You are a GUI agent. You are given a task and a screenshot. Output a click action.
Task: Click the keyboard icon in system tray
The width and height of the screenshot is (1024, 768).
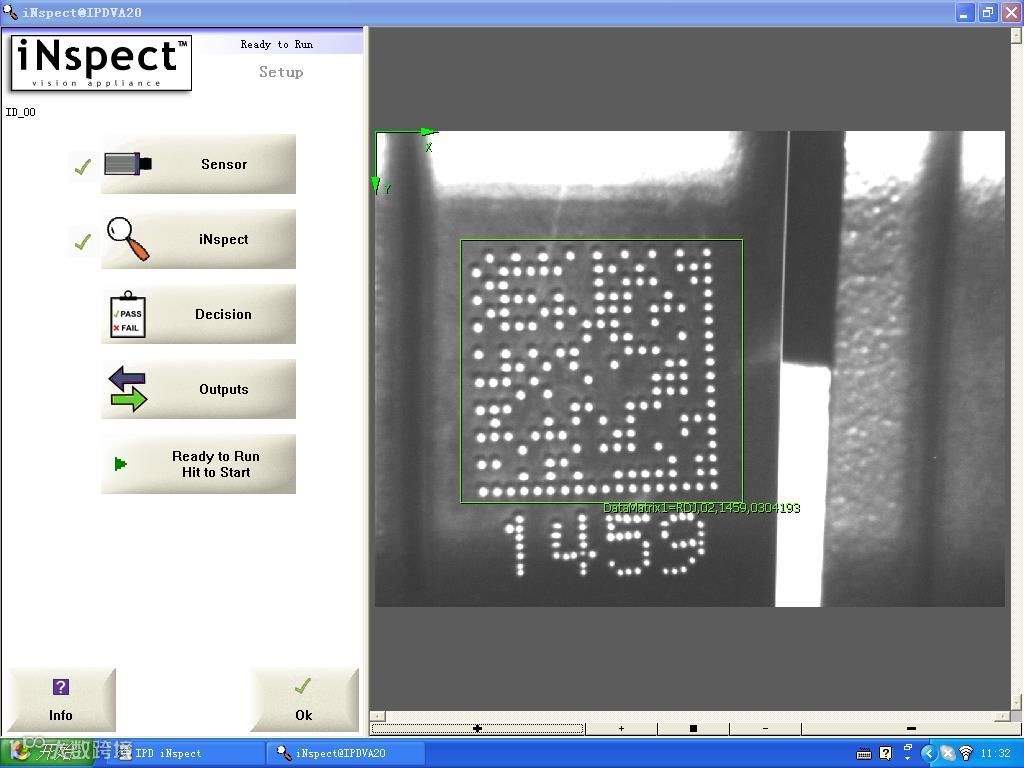point(864,754)
